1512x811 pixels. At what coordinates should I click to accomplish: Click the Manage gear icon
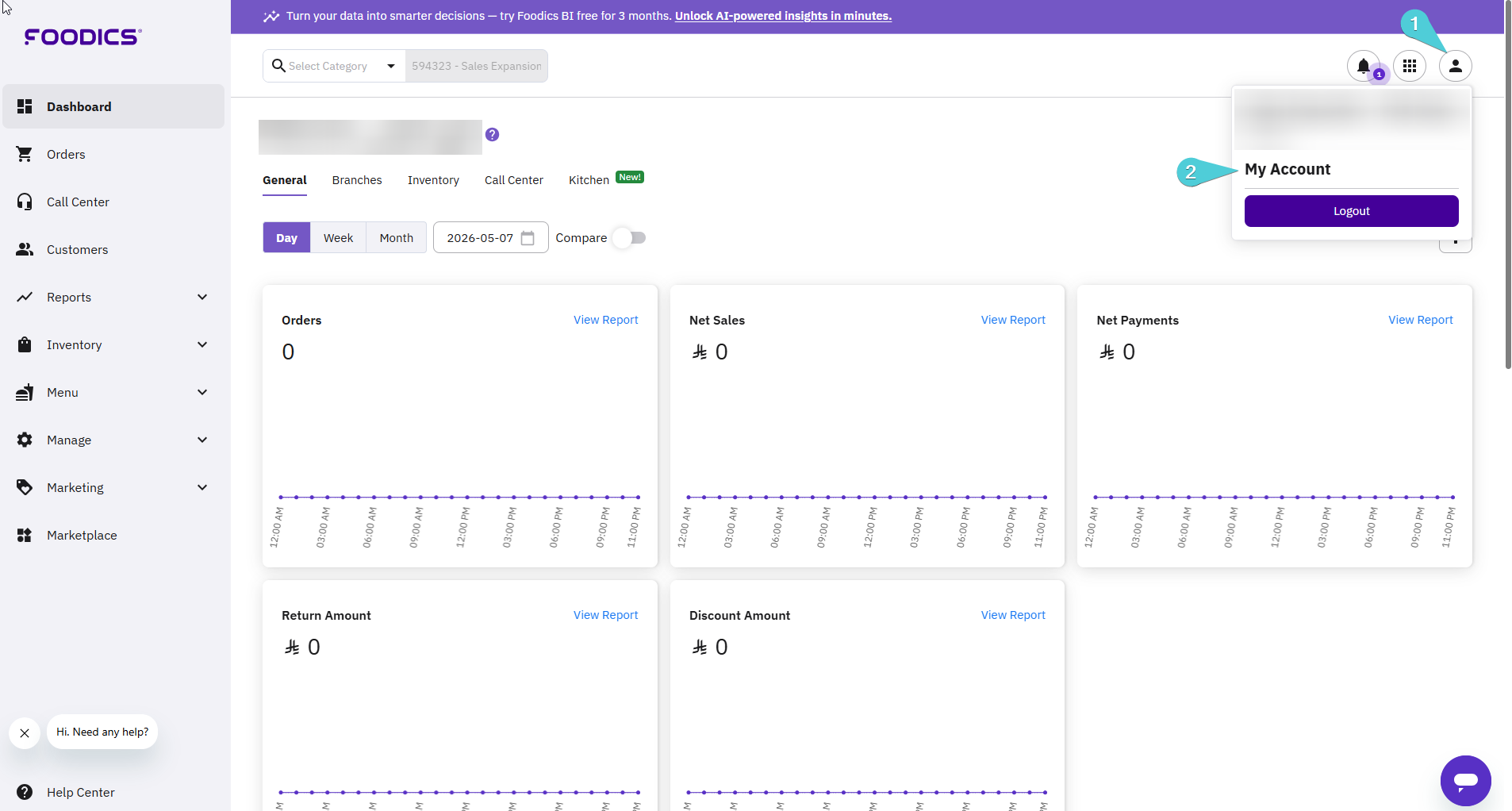click(x=25, y=440)
